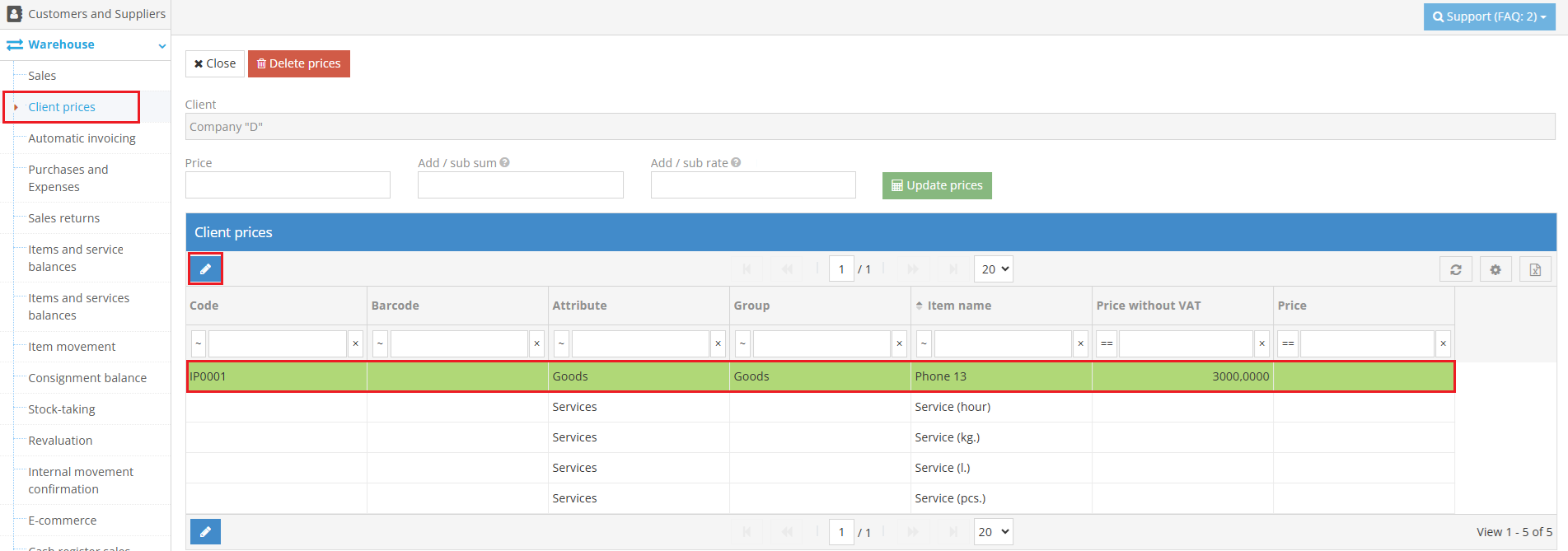
Task: Click the Price input field
Action: [288, 185]
